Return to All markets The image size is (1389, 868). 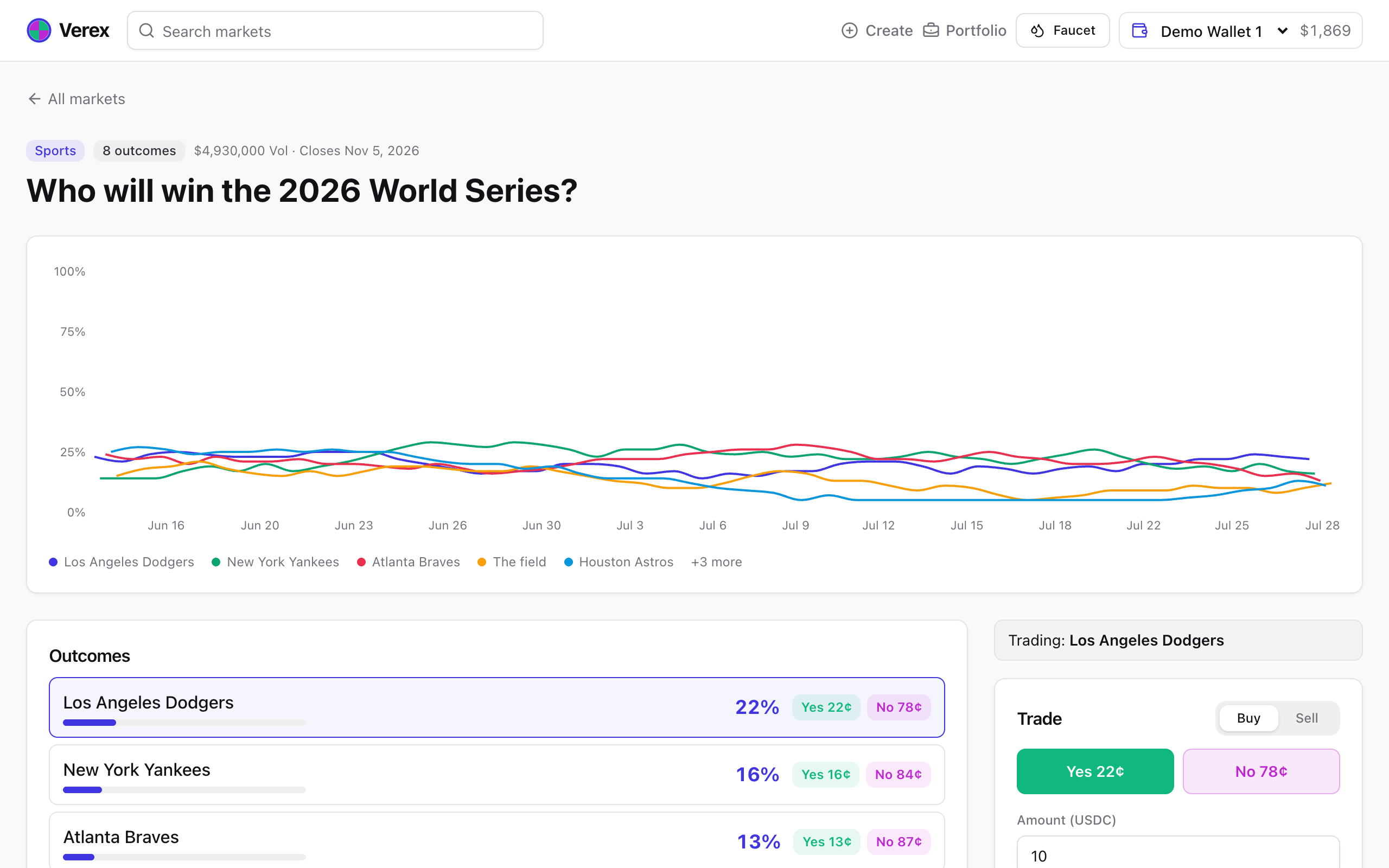[77, 99]
